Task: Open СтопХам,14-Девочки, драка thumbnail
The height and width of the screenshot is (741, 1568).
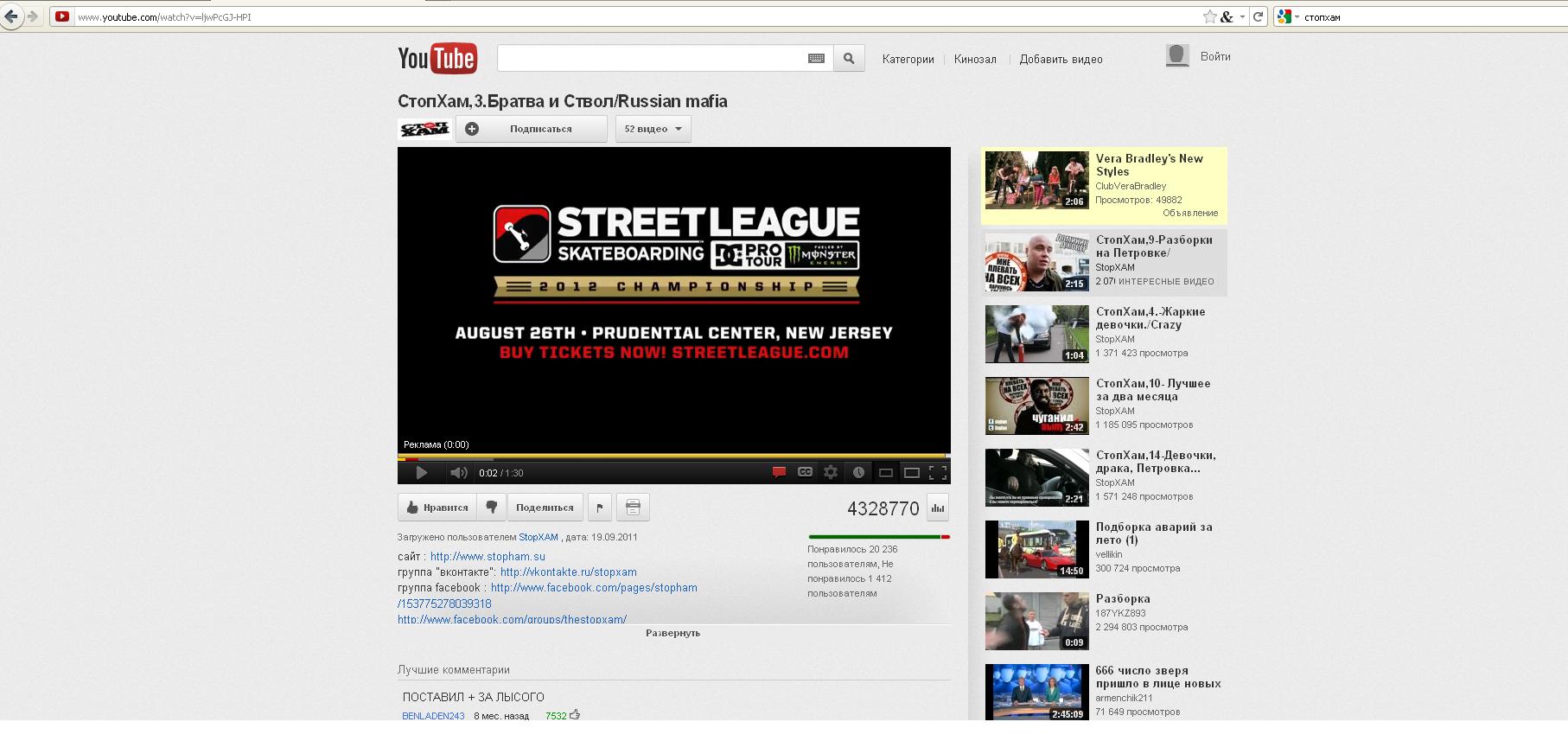Action: click(1036, 478)
